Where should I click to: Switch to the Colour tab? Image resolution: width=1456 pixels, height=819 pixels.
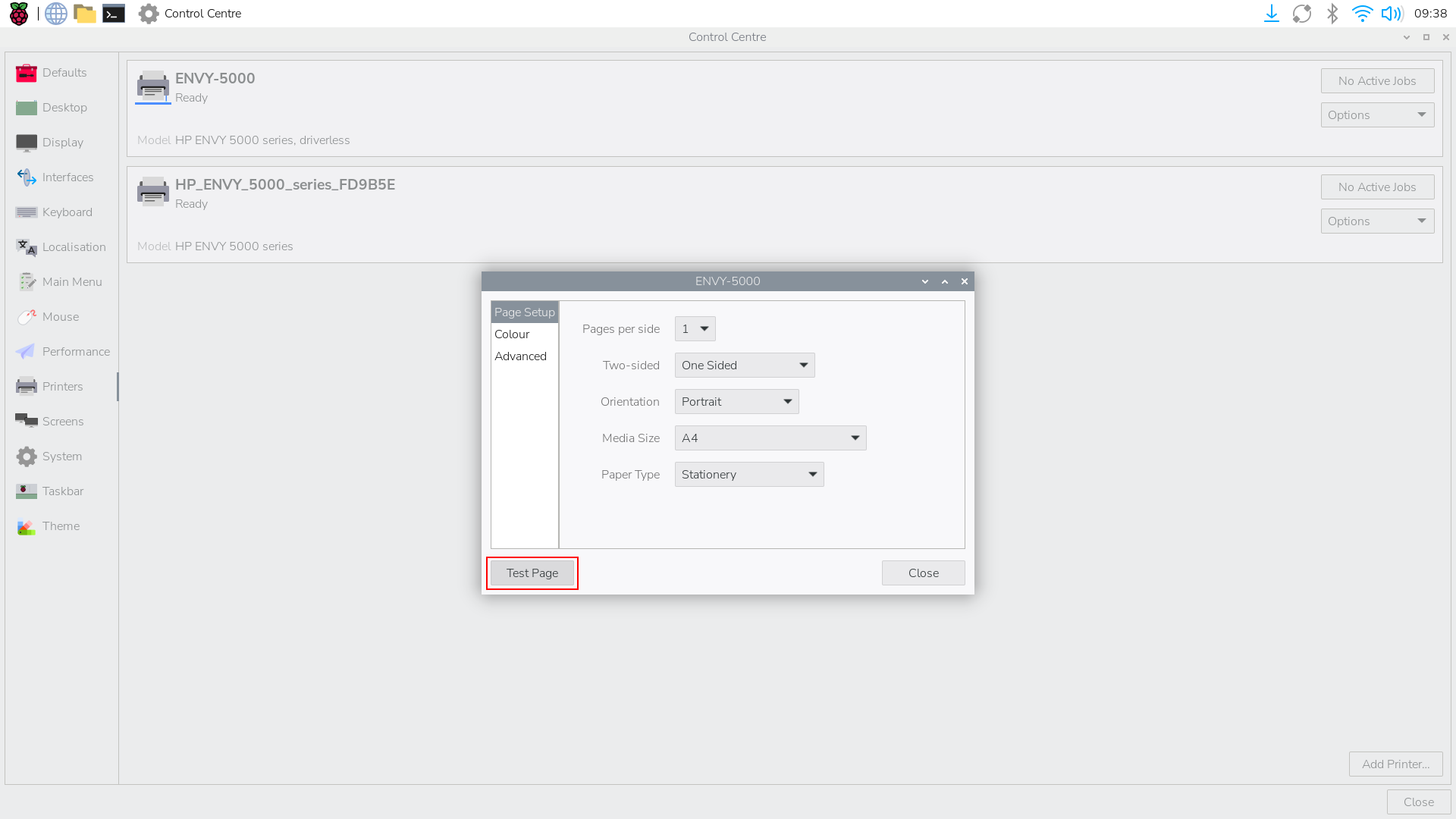tap(525, 334)
